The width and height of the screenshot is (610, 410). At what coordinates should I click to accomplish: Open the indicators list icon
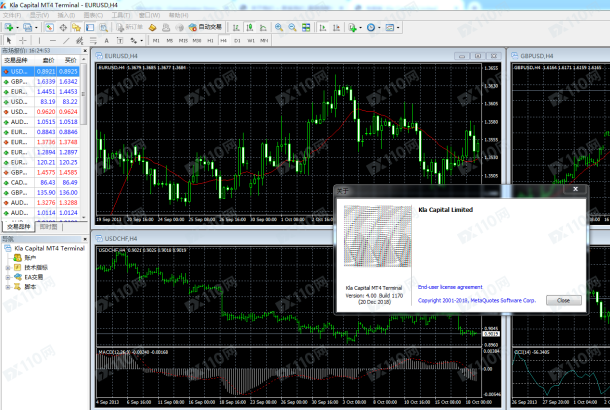352,27
